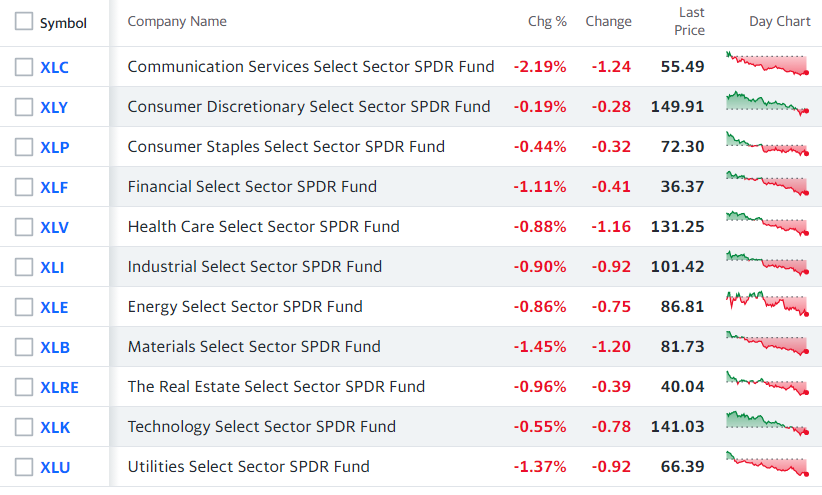
Task: Check the box for XLC
Action: point(24,67)
